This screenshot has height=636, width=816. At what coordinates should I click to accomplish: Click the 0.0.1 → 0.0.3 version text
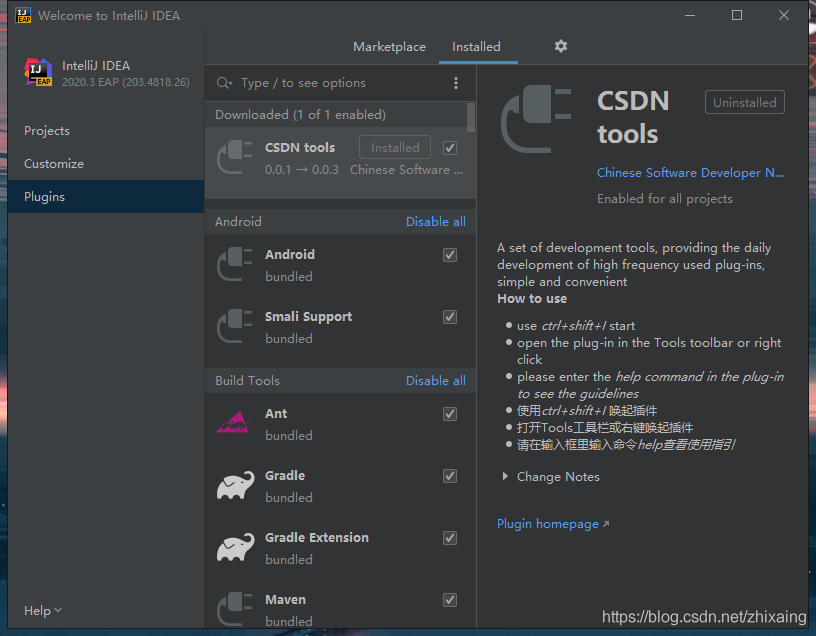coord(301,170)
